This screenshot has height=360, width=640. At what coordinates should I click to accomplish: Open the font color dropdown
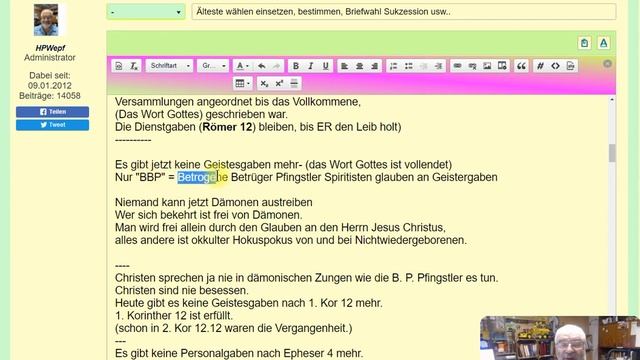[x=243, y=66]
